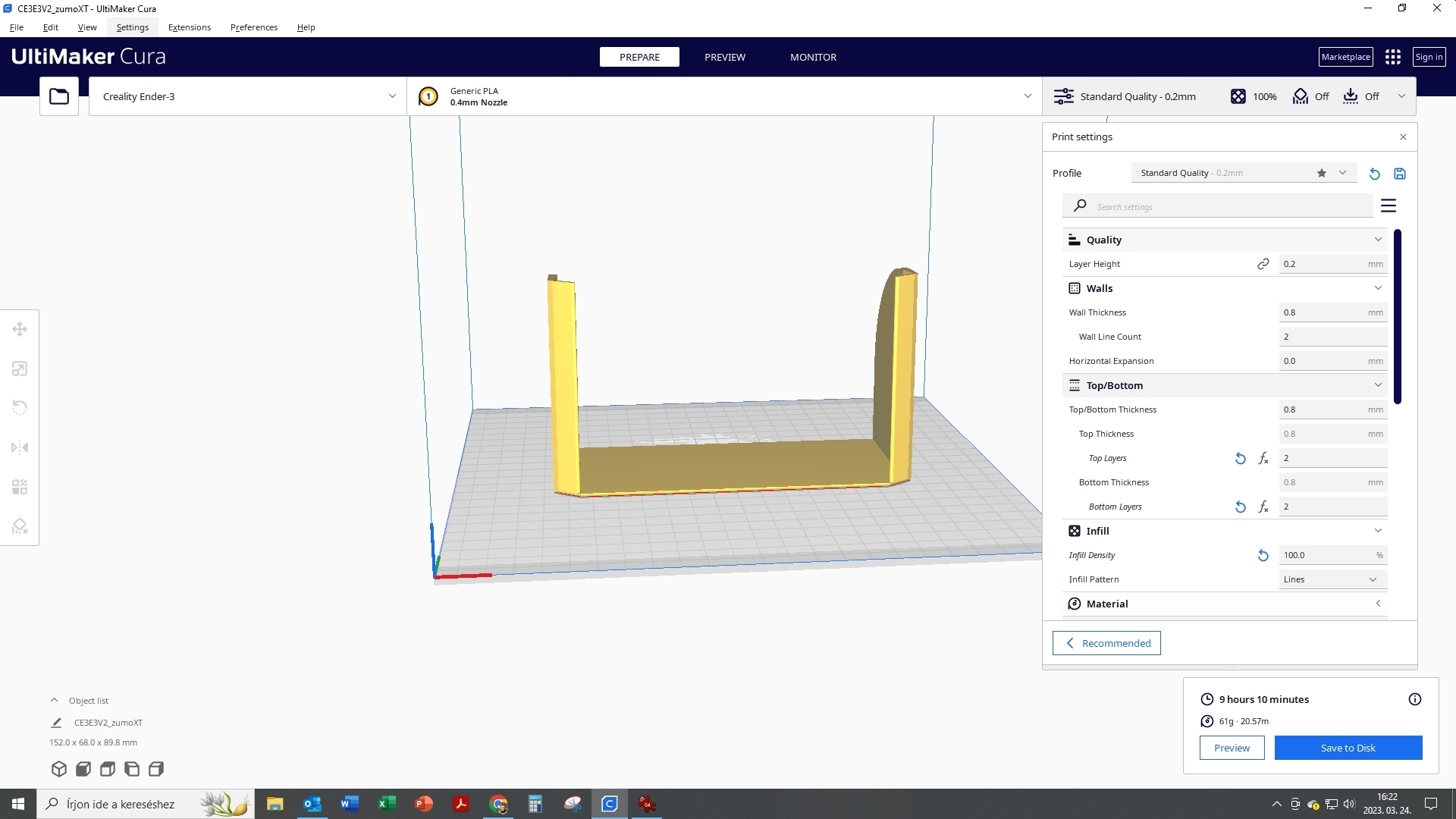
Task: Select the Move tool in left toolbar
Action: point(20,329)
